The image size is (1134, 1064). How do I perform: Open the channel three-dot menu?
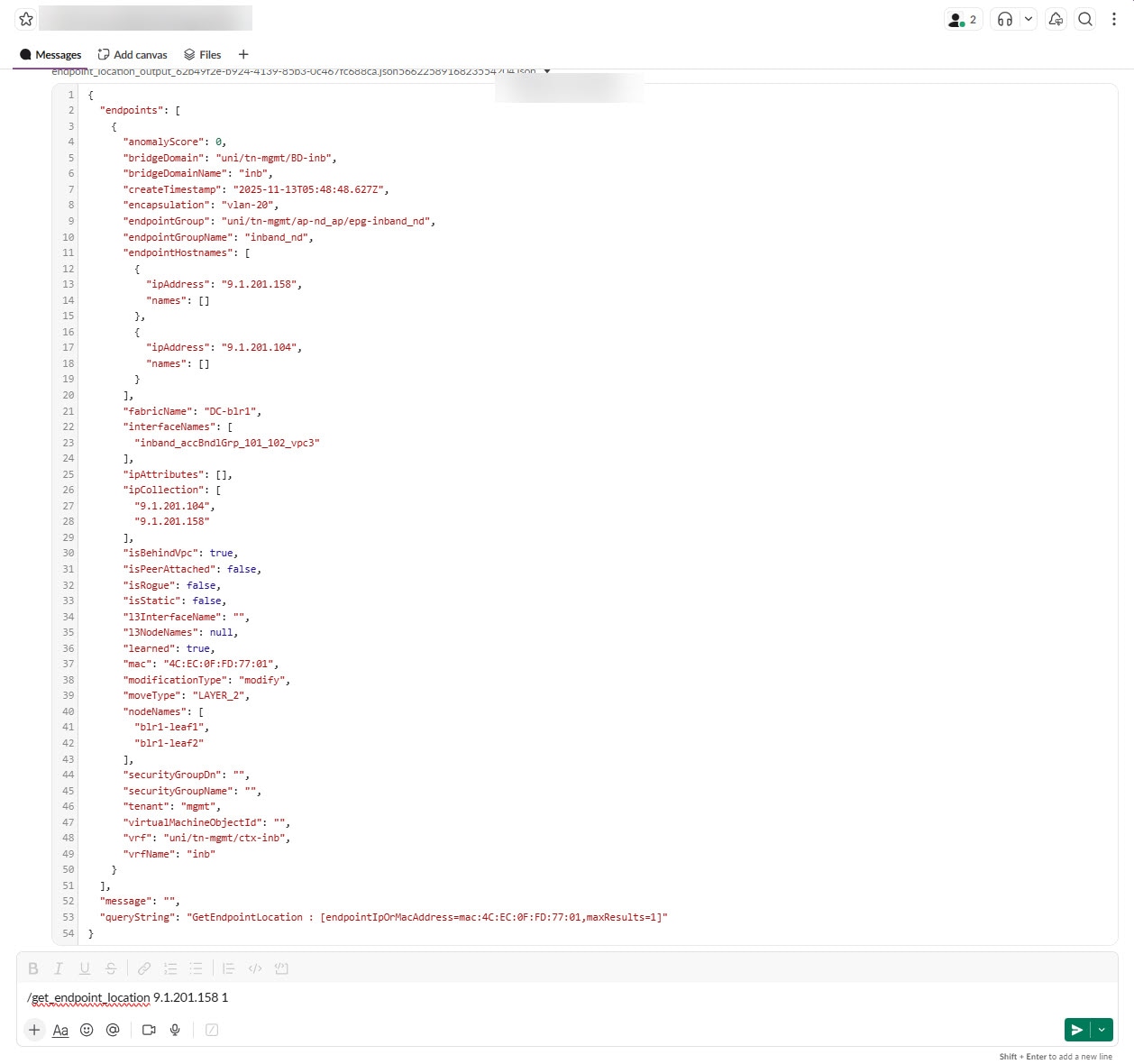pos(1115,18)
